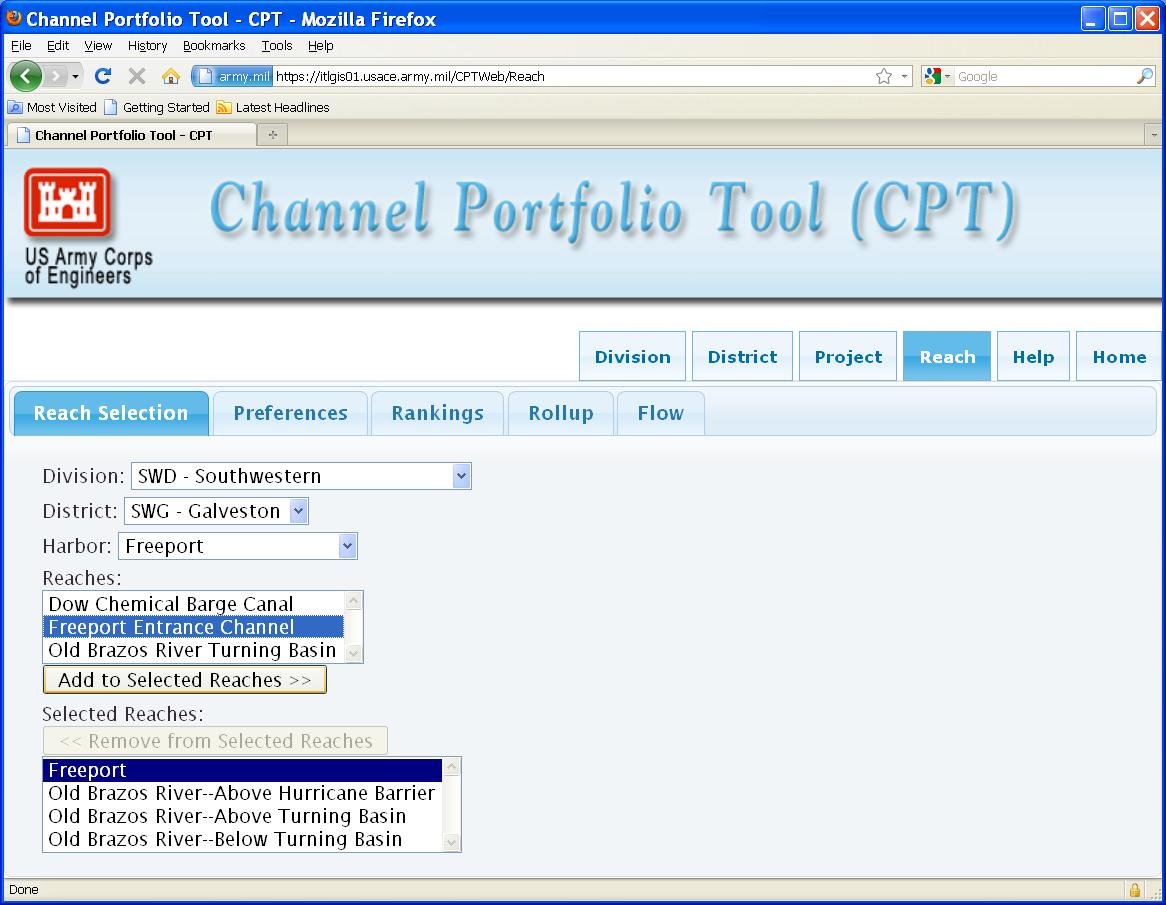Open the URL bar history dropdown arrow
The width and height of the screenshot is (1166, 905).
pos(904,76)
